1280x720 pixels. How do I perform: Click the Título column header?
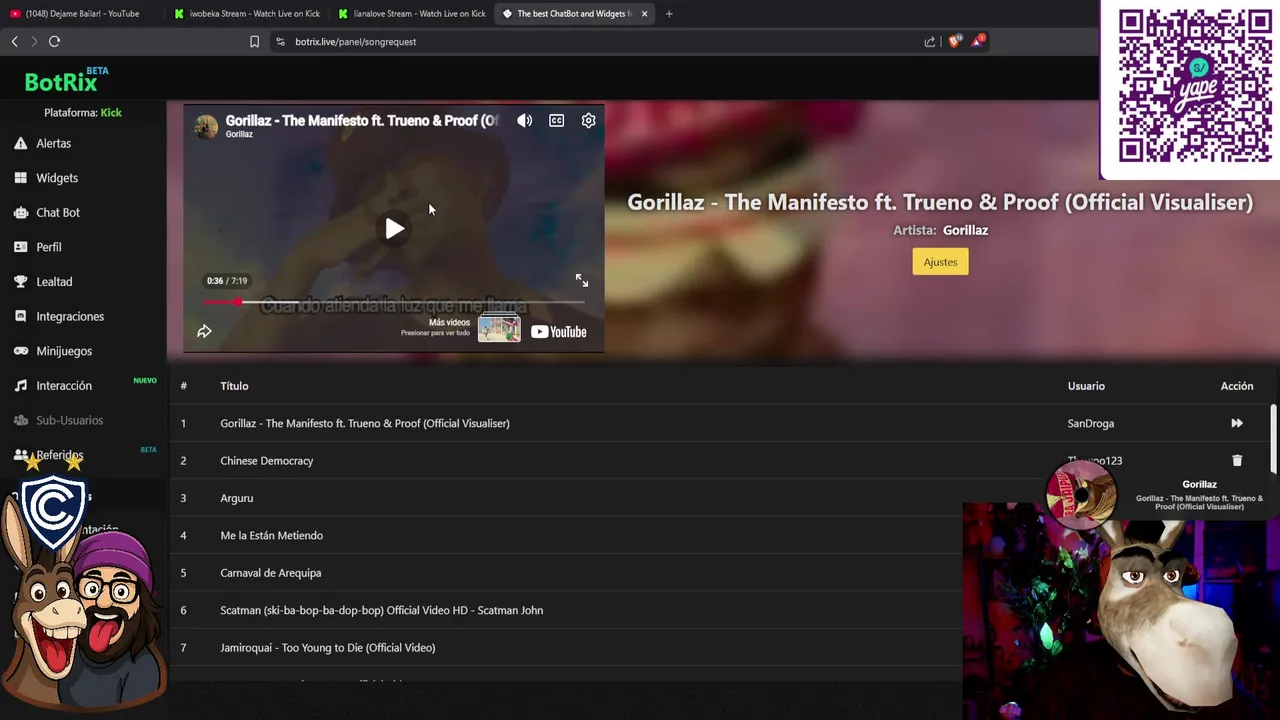[x=234, y=386]
